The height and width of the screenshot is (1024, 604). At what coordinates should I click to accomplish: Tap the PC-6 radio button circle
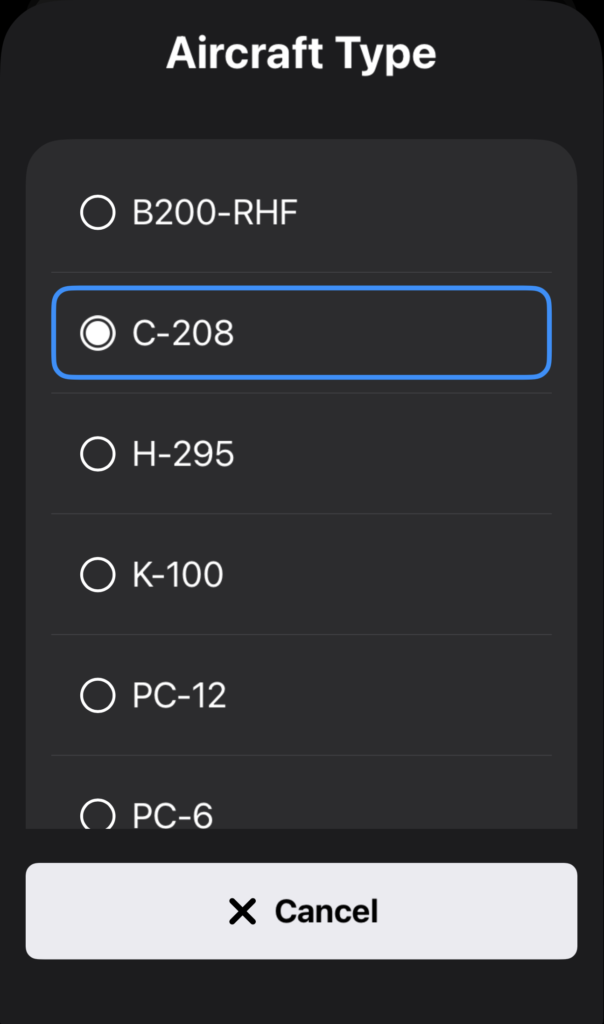(x=97, y=815)
